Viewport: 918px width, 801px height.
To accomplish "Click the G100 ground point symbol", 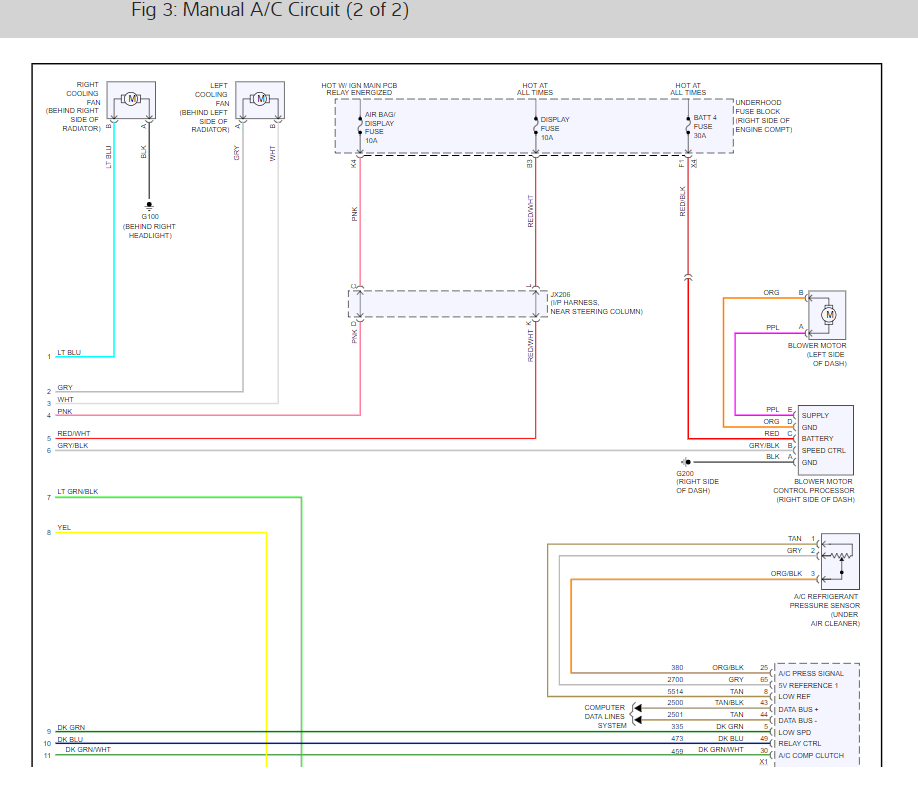I will (149, 203).
